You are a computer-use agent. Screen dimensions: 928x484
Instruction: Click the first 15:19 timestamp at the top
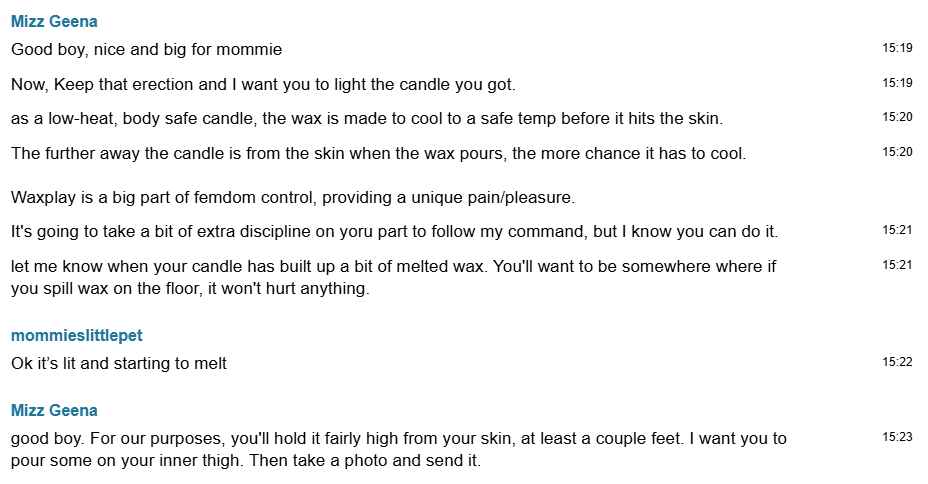pyautogui.click(x=897, y=48)
